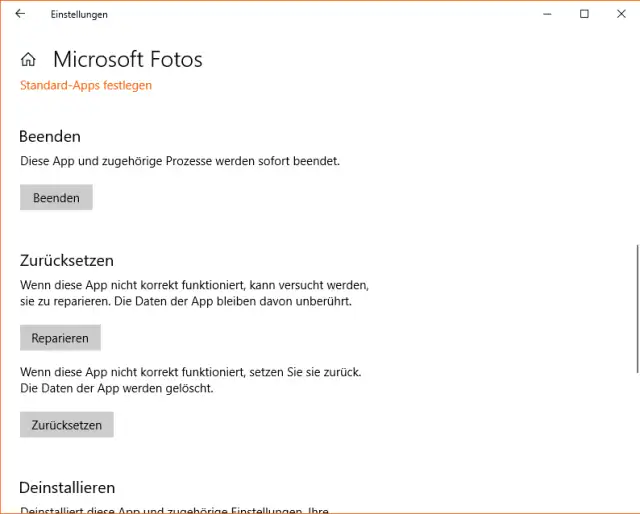Click the Einstellungen title bar text
The height and width of the screenshot is (514, 640).
coord(79,14)
